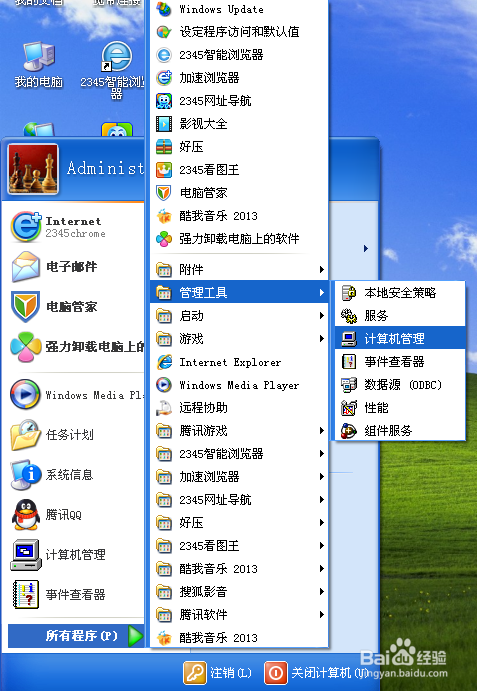Select 2345智能浏览器 folder entry

coord(239,453)
